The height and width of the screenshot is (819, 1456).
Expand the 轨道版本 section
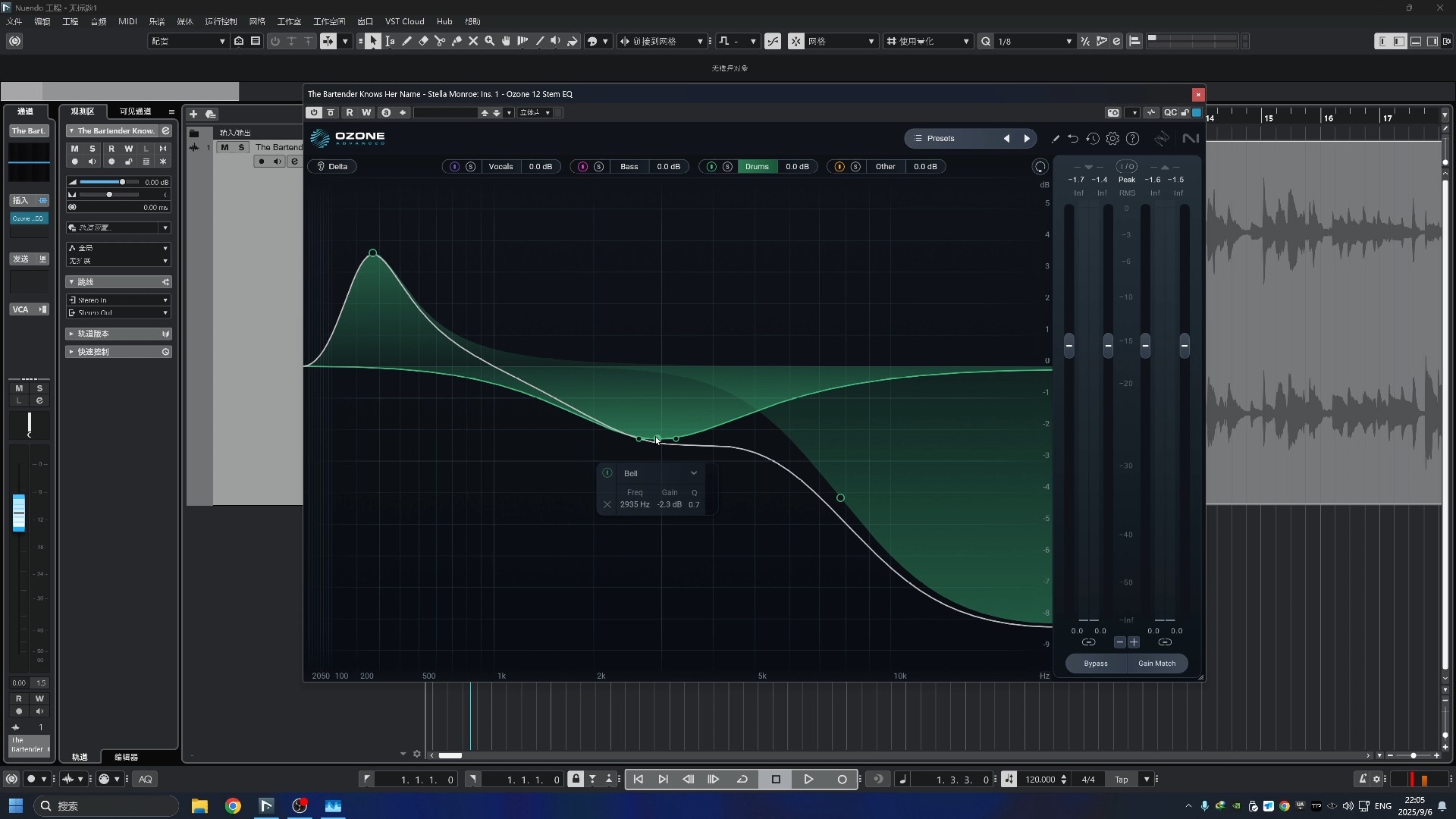pos(118,334)
